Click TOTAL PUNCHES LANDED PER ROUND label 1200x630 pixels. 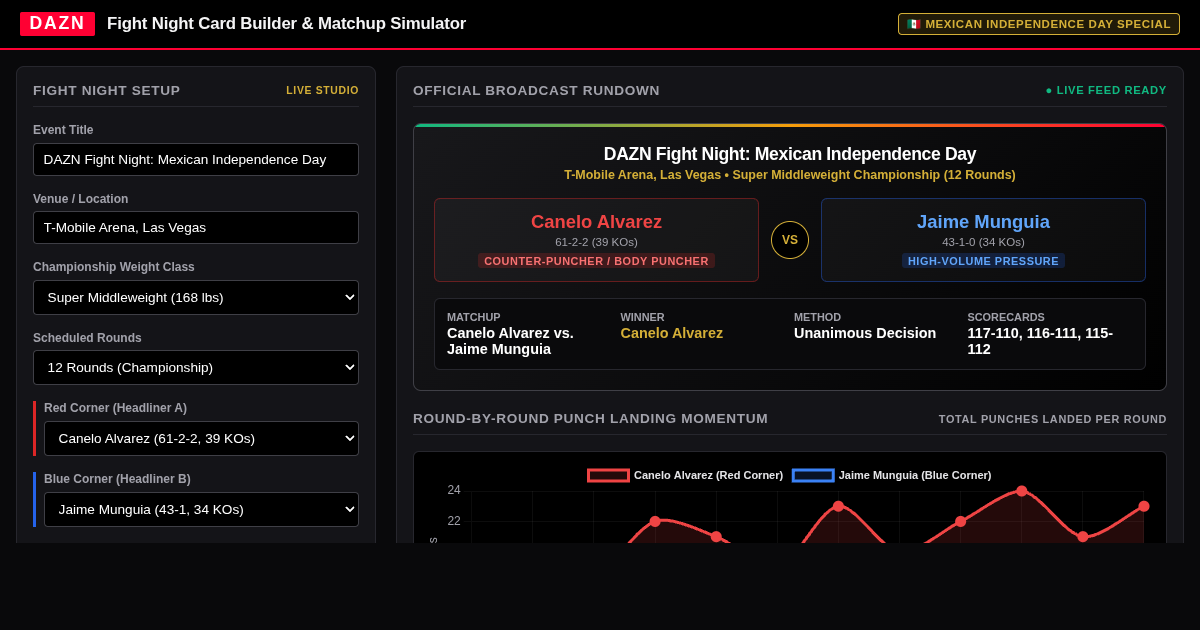[x=1052, y=419]
